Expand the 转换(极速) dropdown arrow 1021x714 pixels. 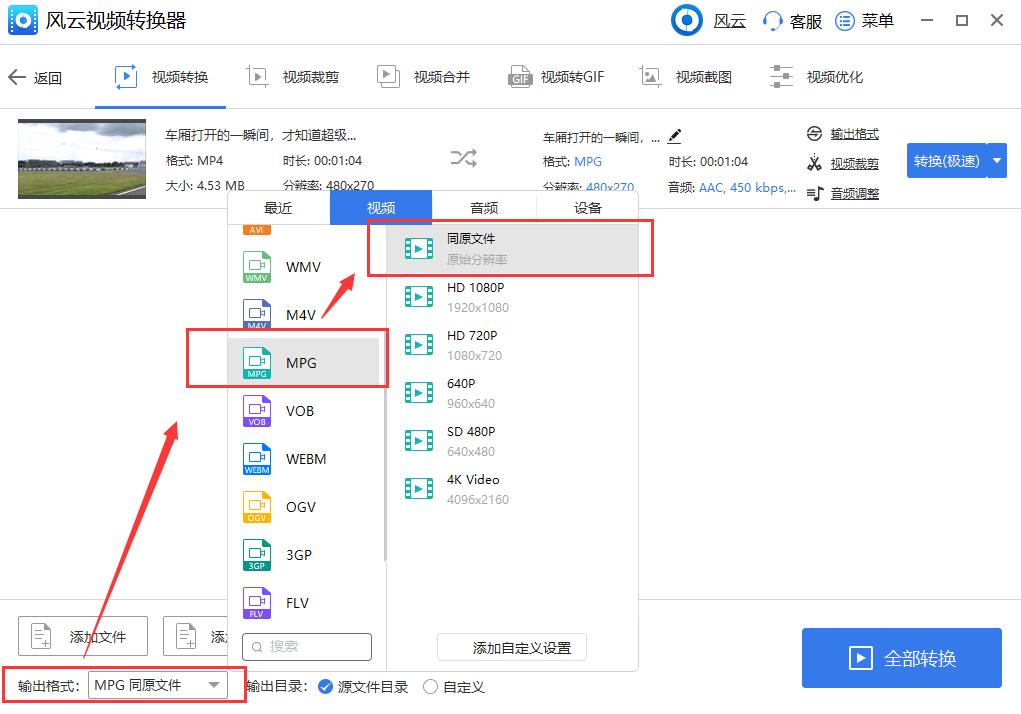pyautogui.click(x=995, y=160)
